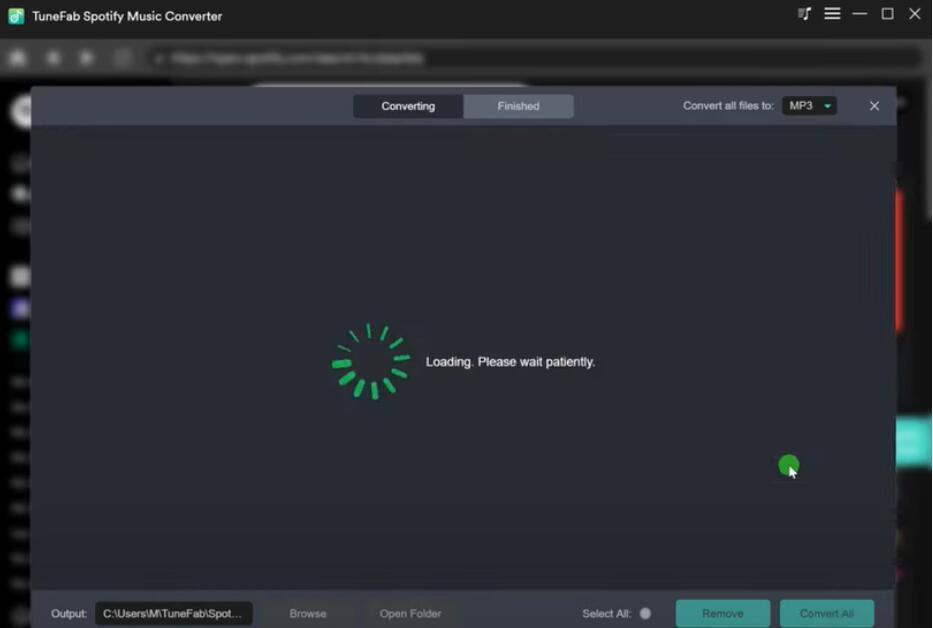Viewport: 933px width, 628px height.
Task: Click the Convert All button
Action: click(x=826, y=613)
